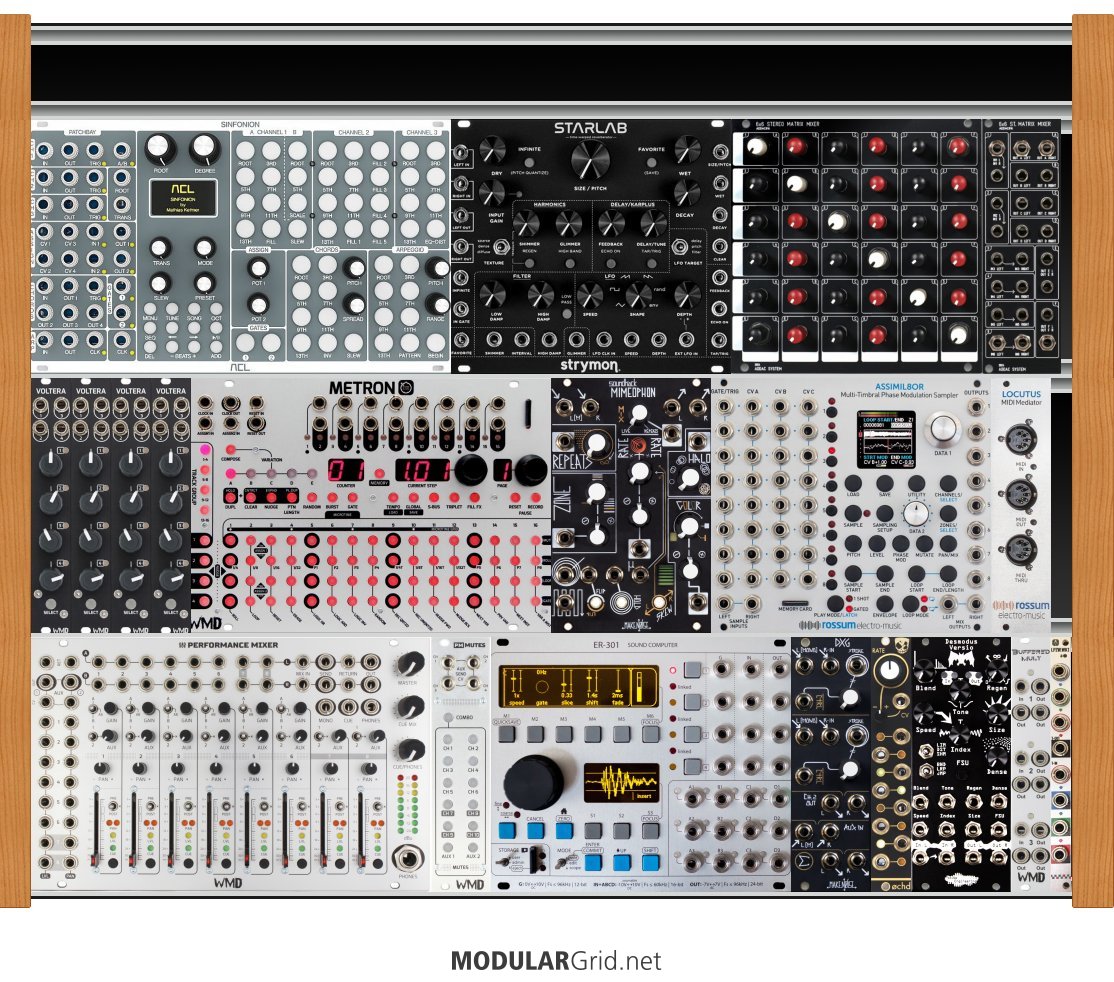Adjust the Sinfonion DEGREE knob
The image size is (1114, 982).
(x=205, y=149)
